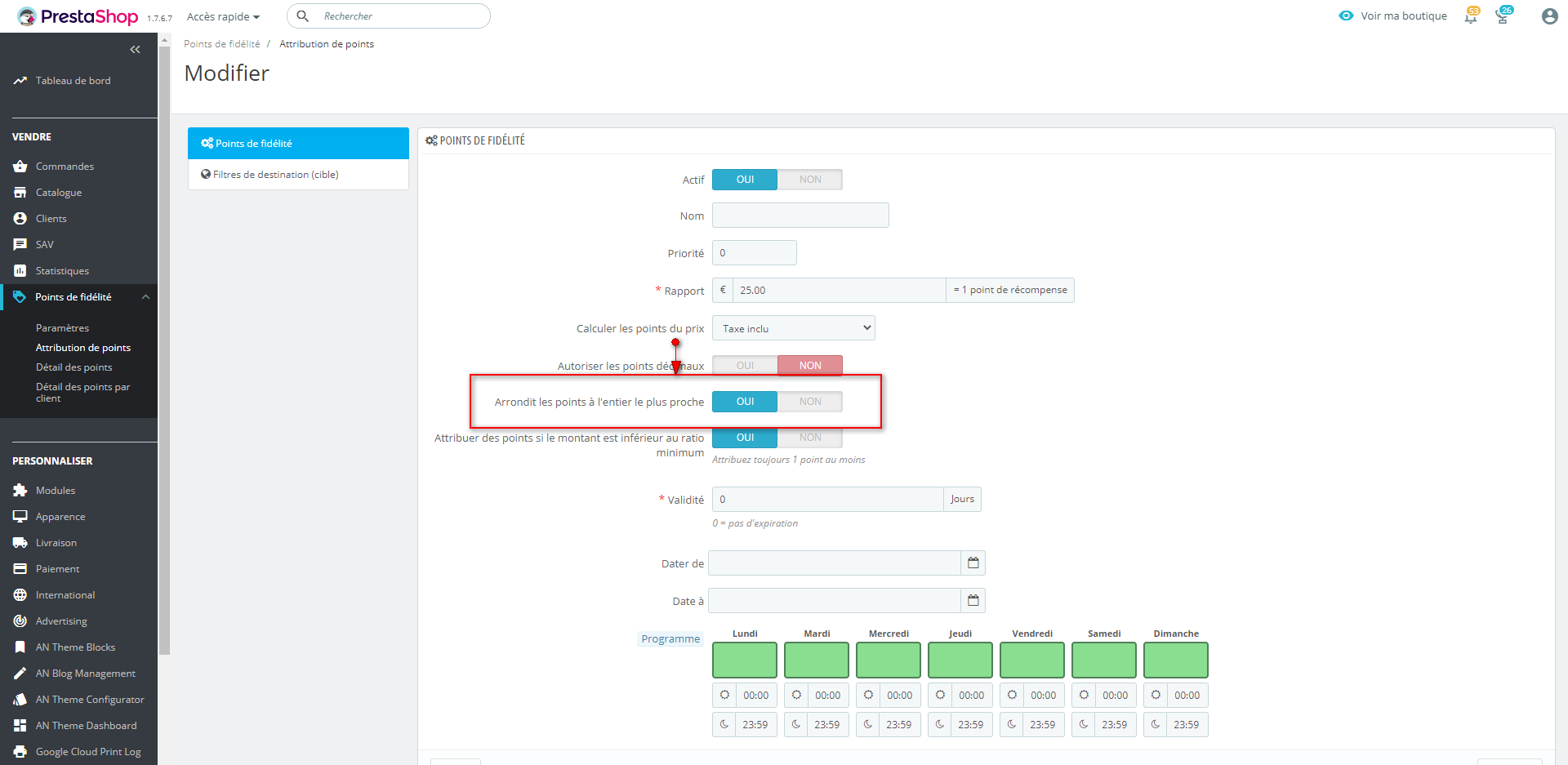Select Attribution de points submenu item
The height and width of the screenshot is (765, 1568).
pos(83,348)
